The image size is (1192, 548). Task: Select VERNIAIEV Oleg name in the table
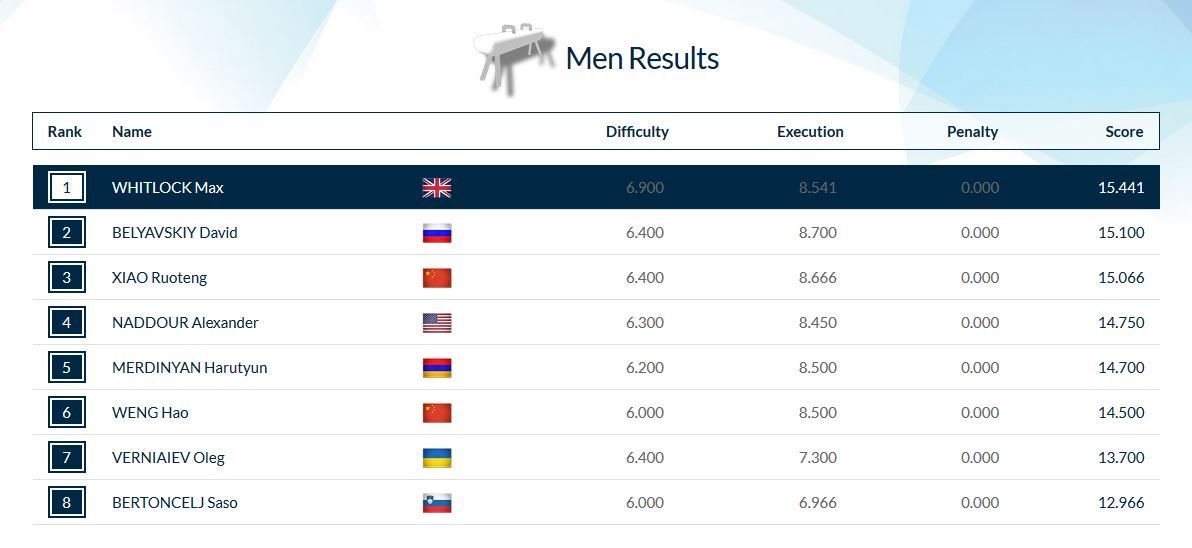point(168,458)
